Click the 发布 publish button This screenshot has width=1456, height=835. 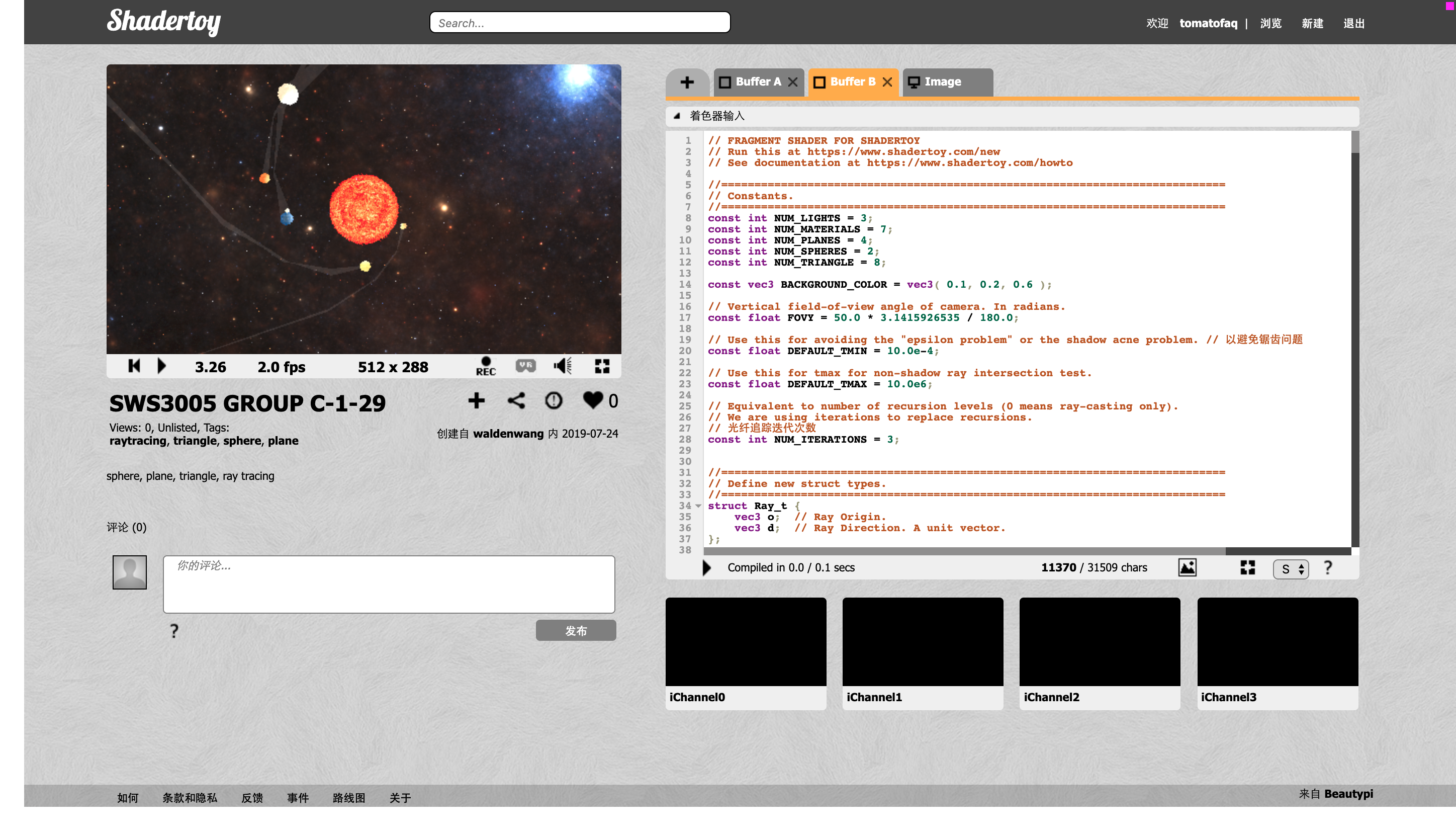point(577,630)
